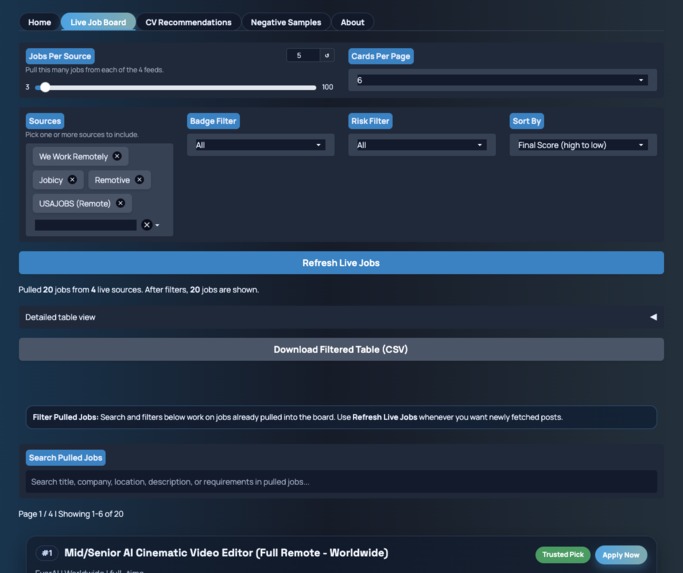The image size is (683, 573).
Task: Download Filtered Table (CSV)
Action: (x=341, y=349)
